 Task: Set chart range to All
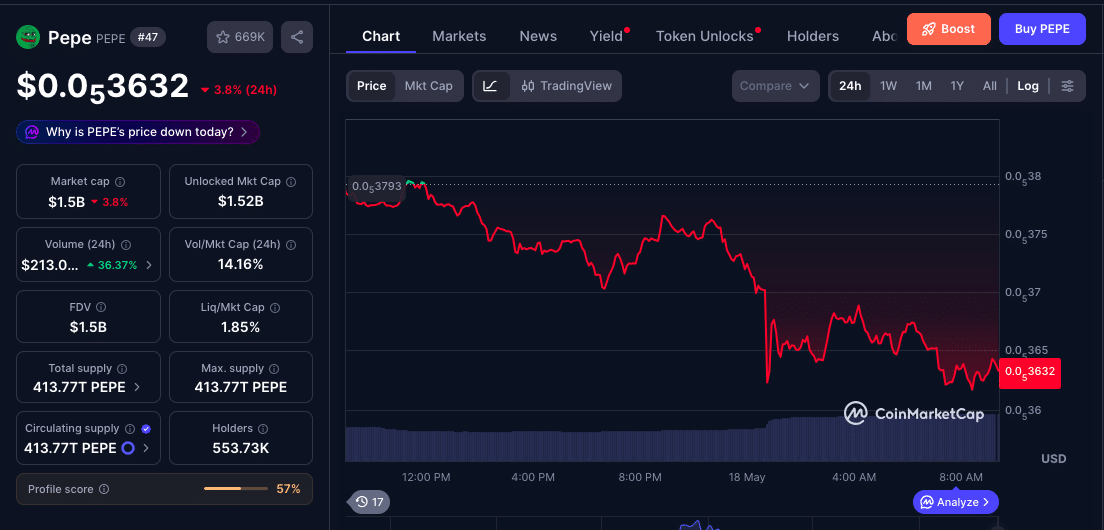989,86
